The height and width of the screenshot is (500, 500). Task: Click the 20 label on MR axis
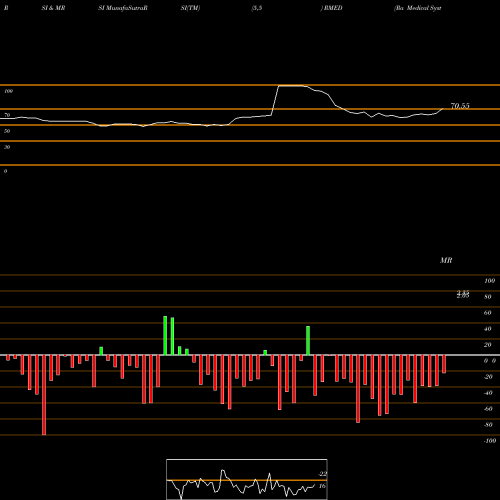488,345
